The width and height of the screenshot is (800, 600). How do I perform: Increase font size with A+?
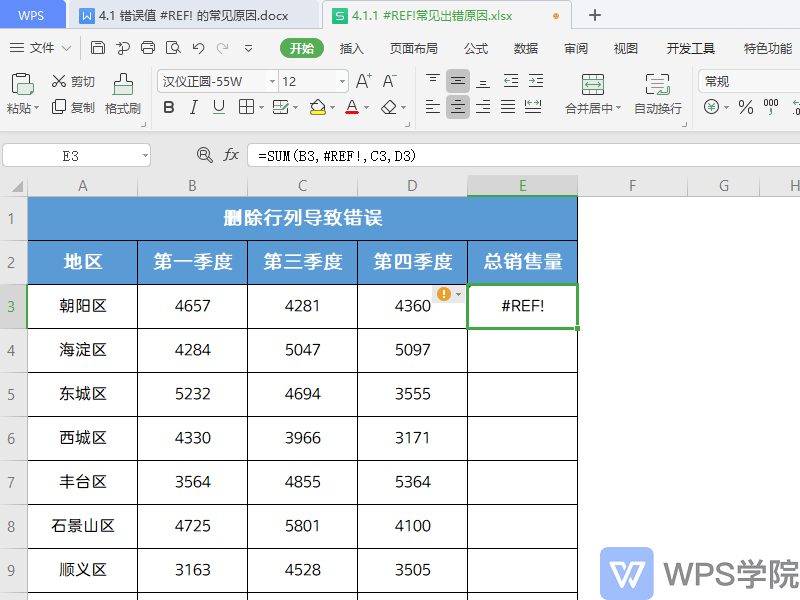coord(364,81)
